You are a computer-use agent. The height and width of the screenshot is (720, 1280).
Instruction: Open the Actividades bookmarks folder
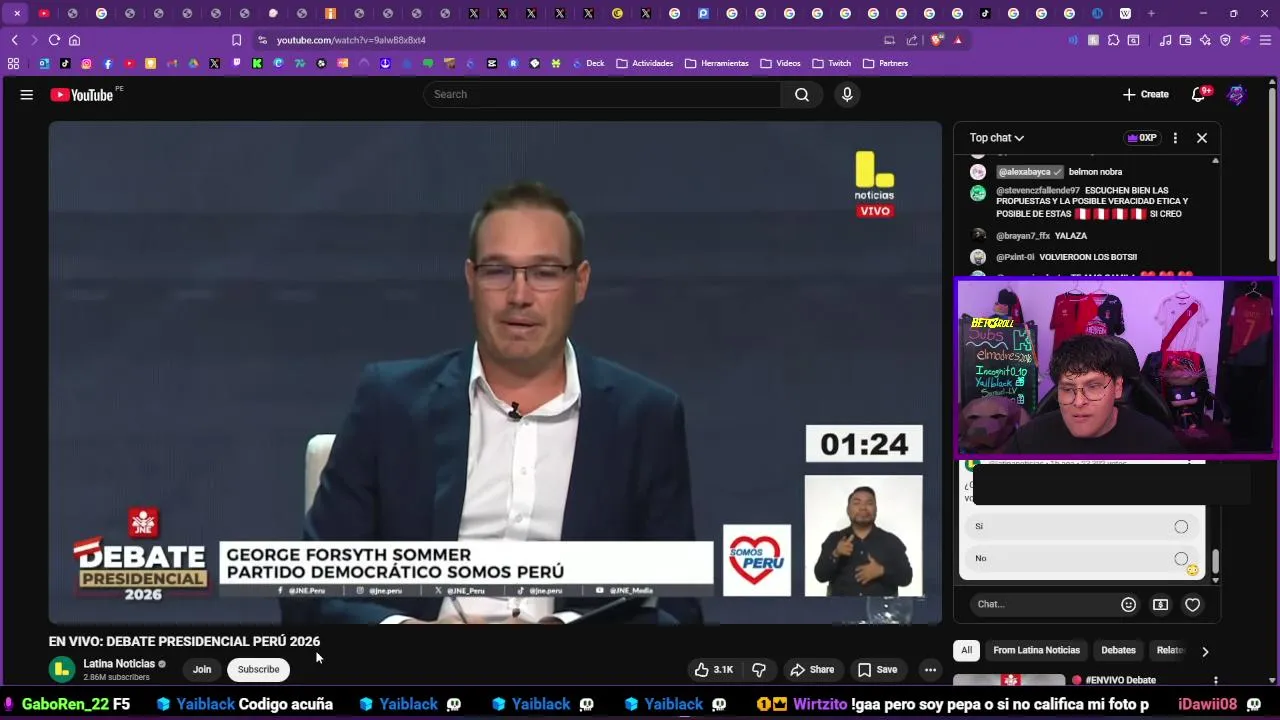645,63
